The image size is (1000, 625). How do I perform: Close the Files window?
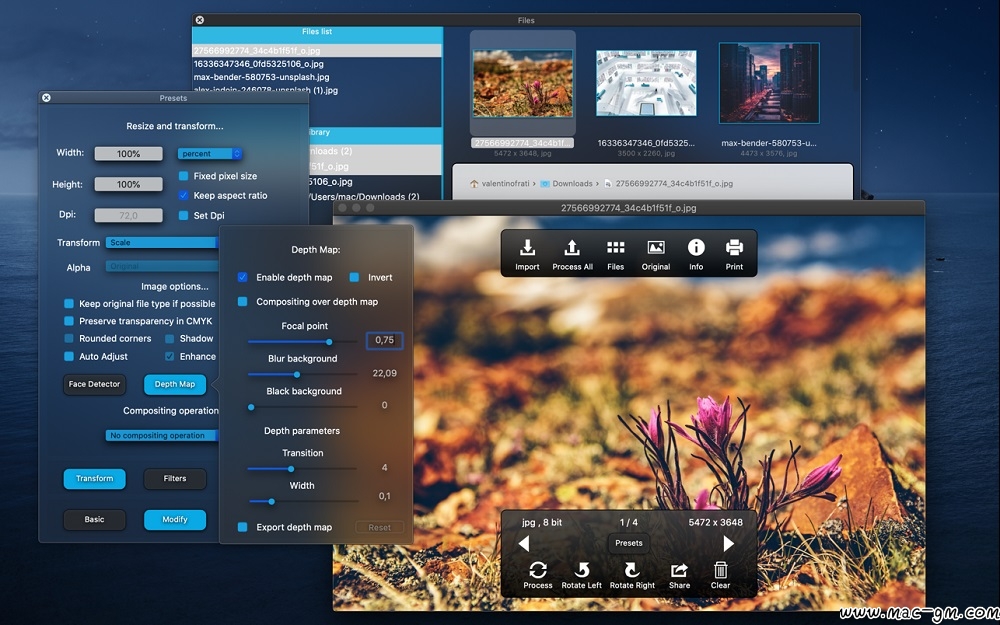click(x=200, y=20)
